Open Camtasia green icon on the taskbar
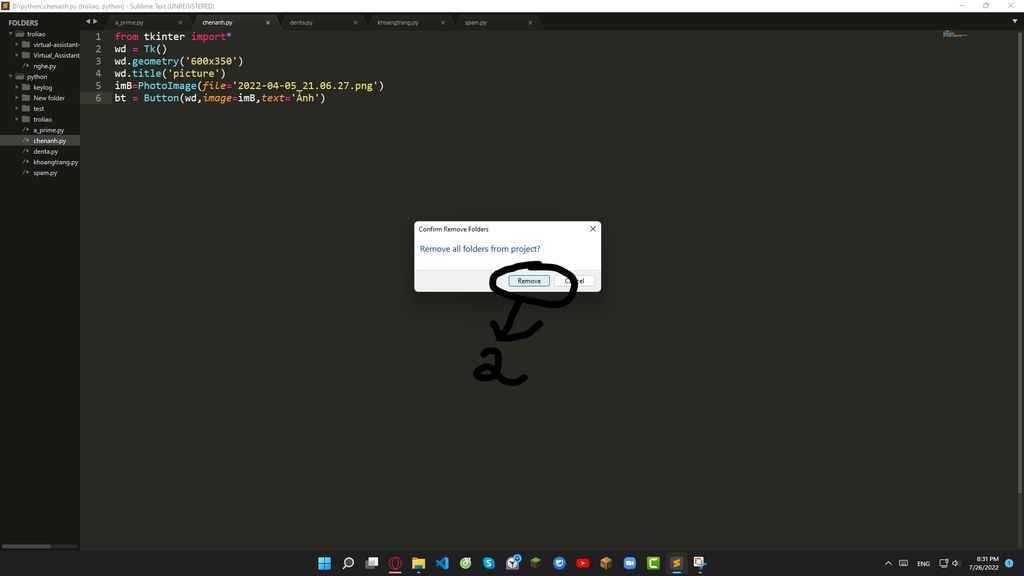The image size is (1024, 576). (x=653, y=563)
